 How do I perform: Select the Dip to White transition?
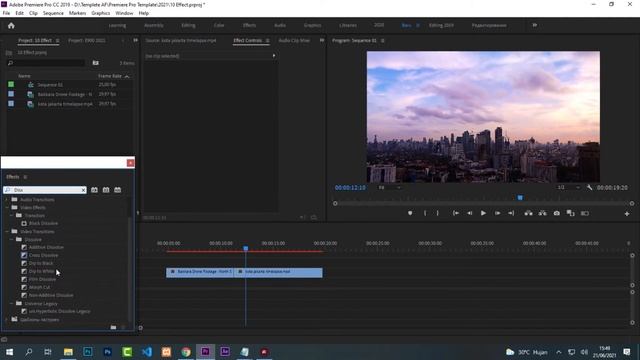(42, 271)
